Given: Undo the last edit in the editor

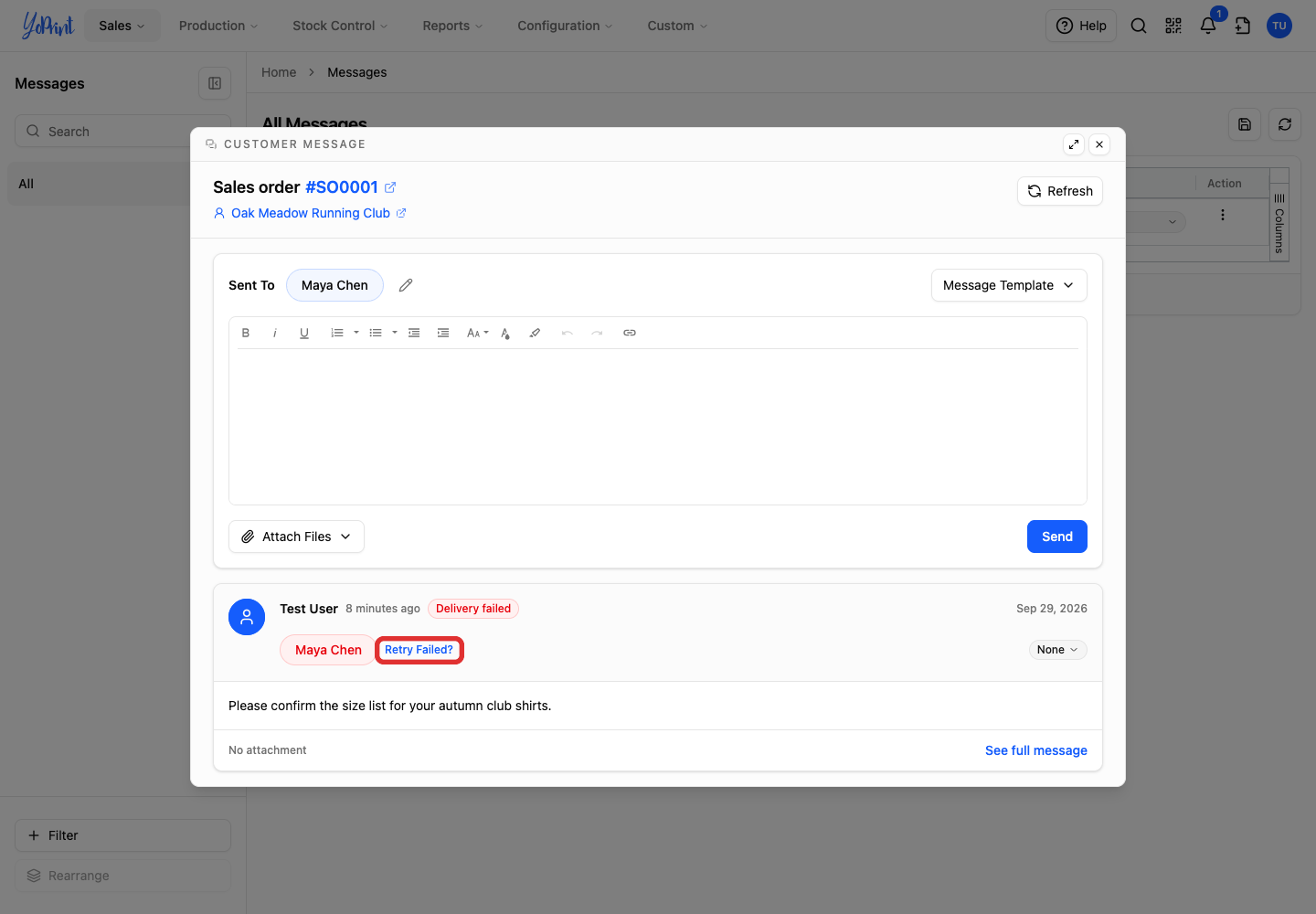Looking at the screenshot, I should 568,333.
